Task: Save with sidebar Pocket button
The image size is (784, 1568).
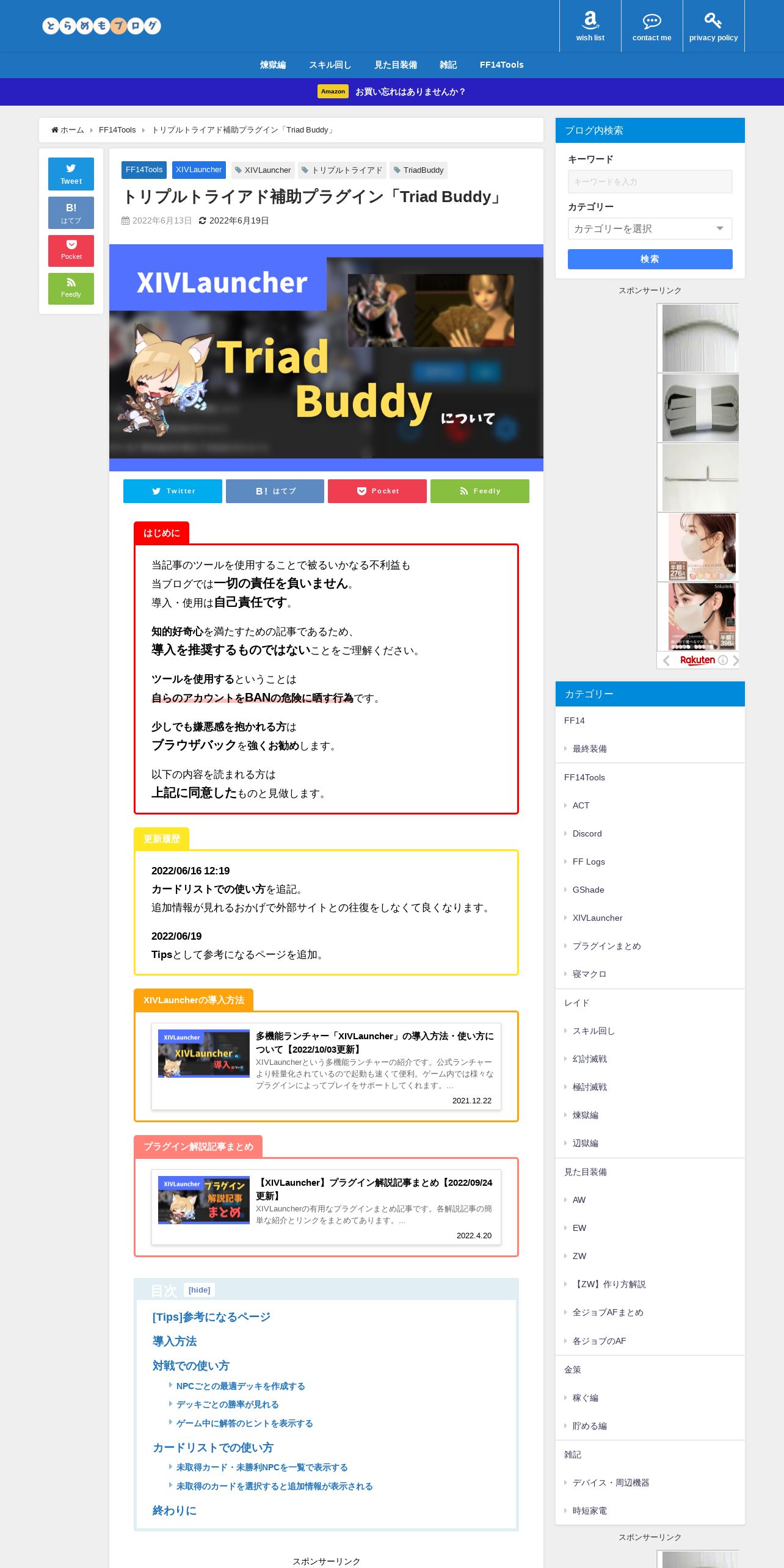Action: tap(71, 250)
